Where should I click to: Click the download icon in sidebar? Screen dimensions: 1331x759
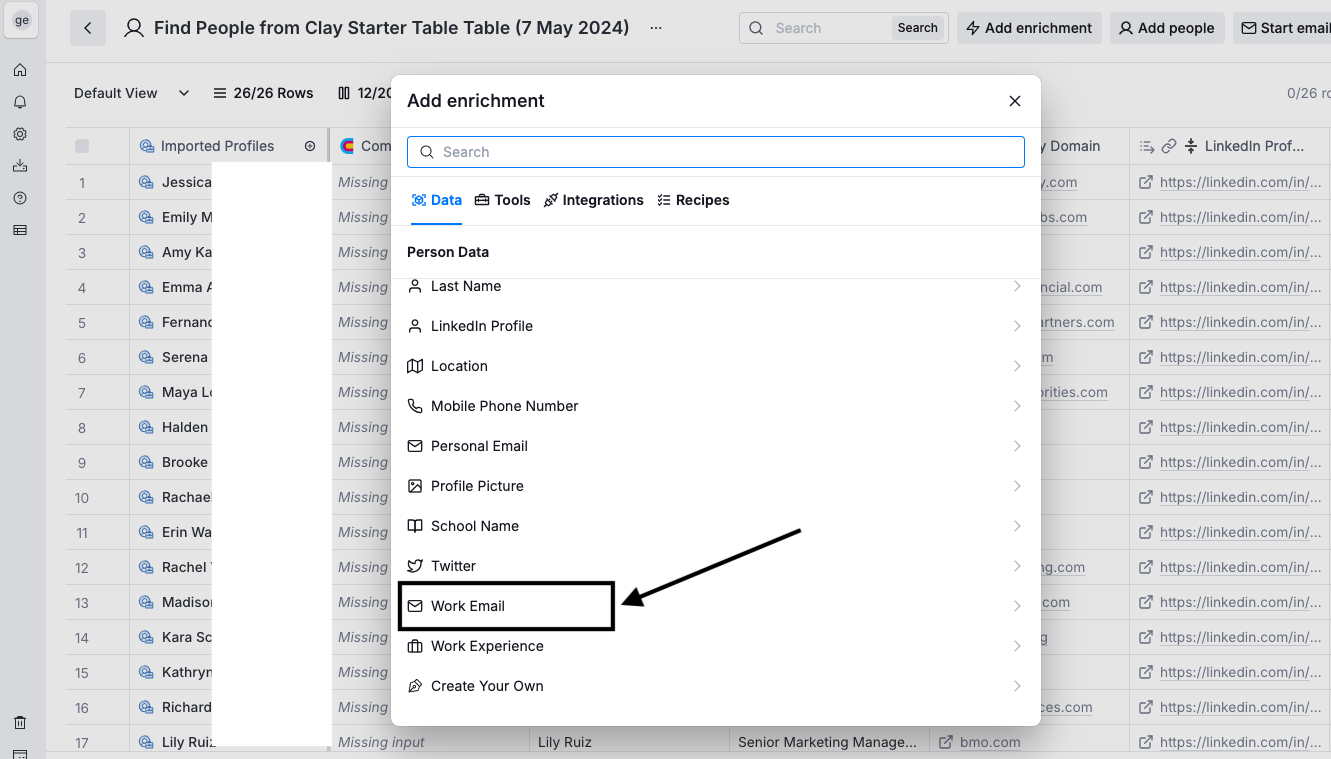[x=20, y=166]
